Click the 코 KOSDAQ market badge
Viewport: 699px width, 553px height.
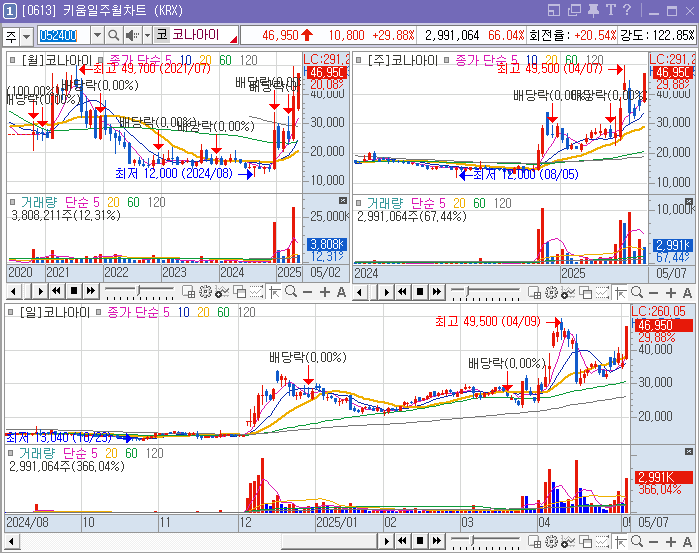pos(162,35)
